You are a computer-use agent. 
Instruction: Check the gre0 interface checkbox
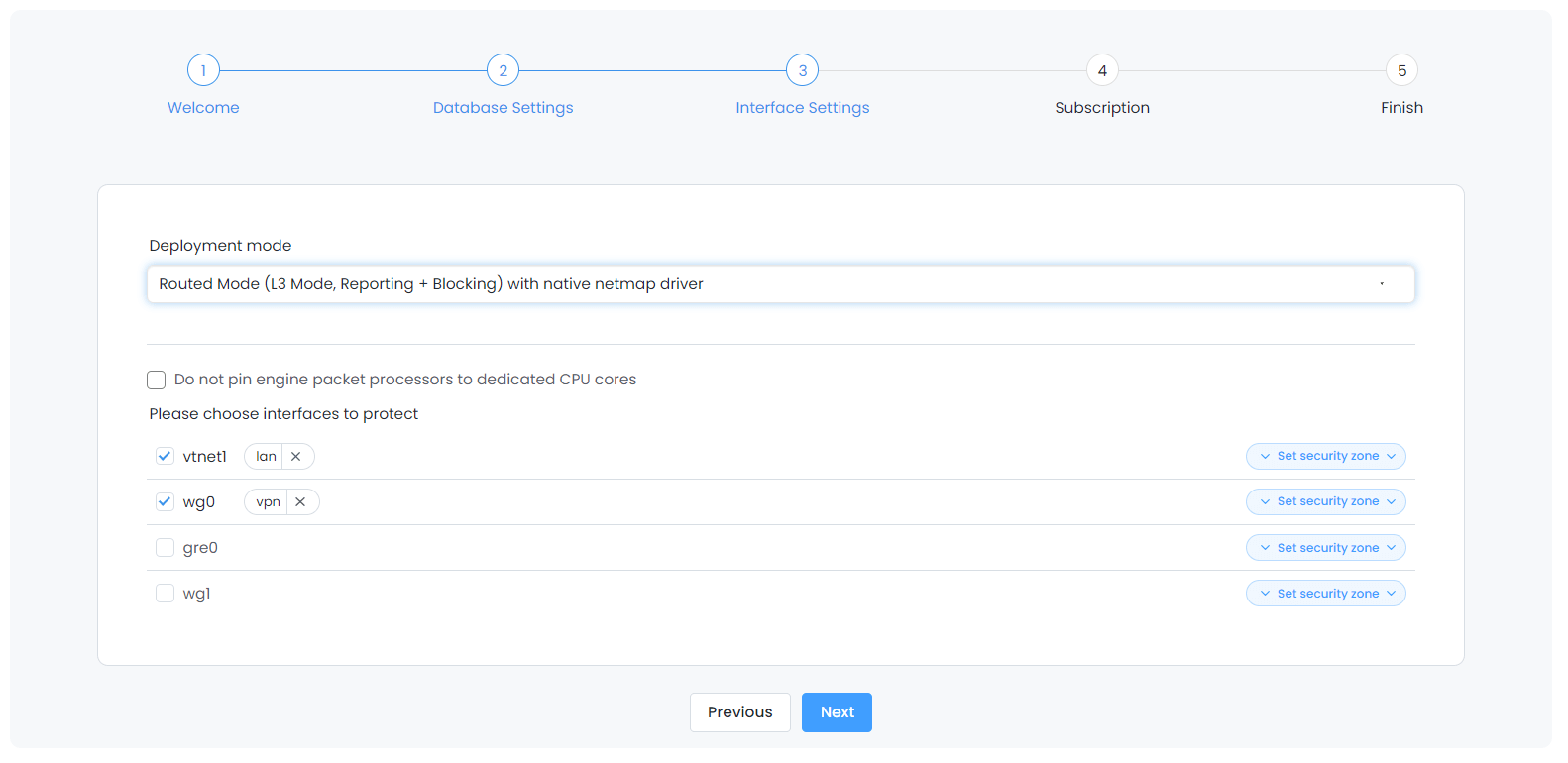166,548
